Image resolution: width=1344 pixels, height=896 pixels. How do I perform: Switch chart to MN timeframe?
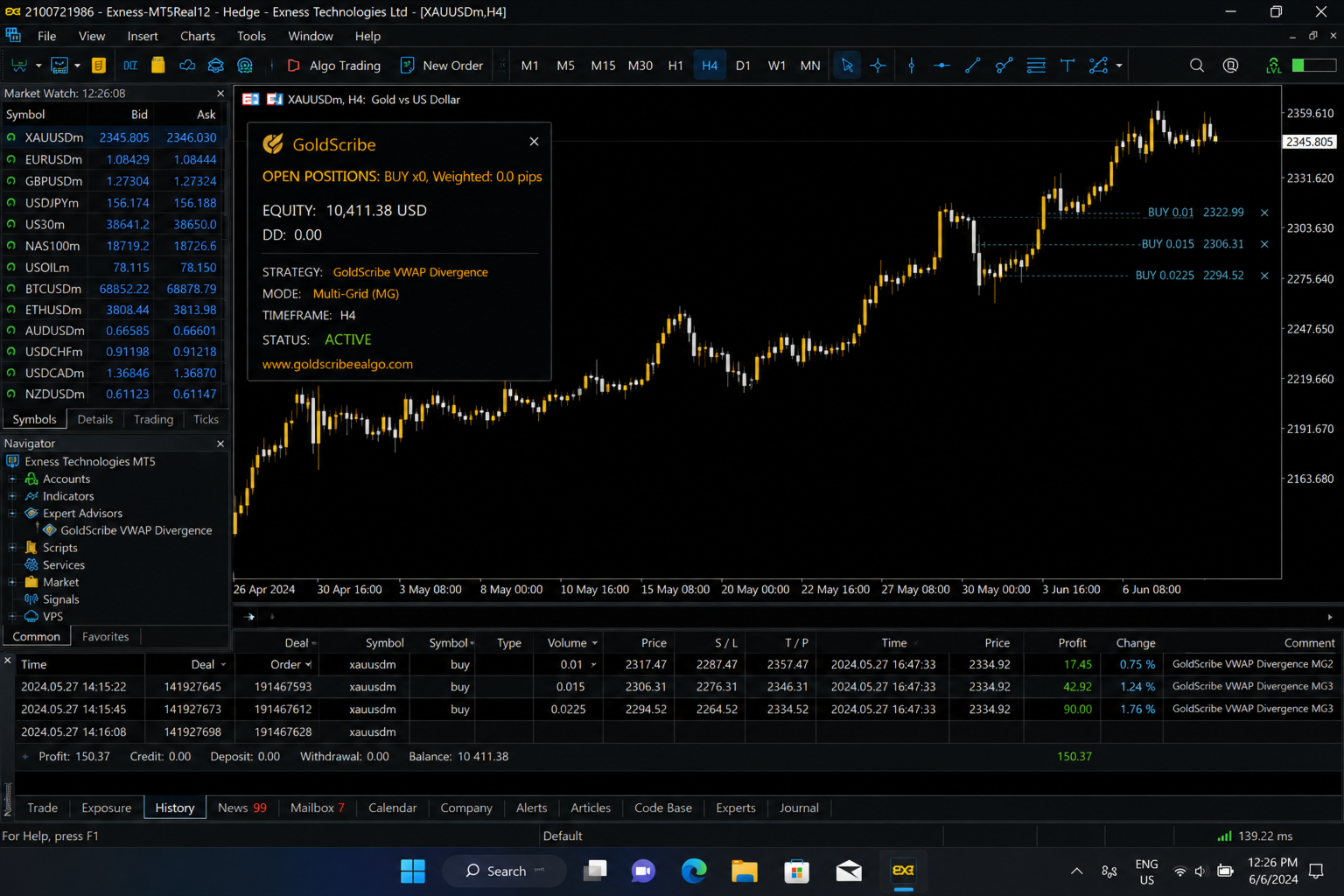click(x=810, y=66)
